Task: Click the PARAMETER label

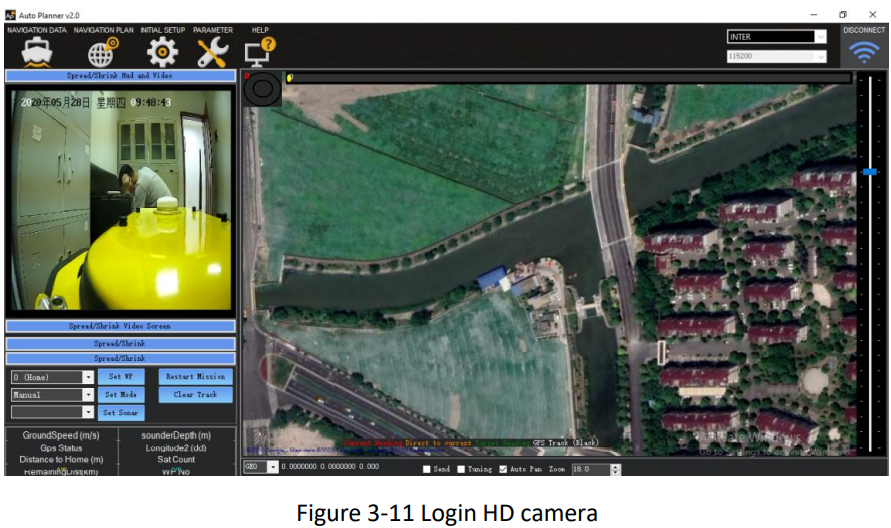Action: (x=213, y=30)
